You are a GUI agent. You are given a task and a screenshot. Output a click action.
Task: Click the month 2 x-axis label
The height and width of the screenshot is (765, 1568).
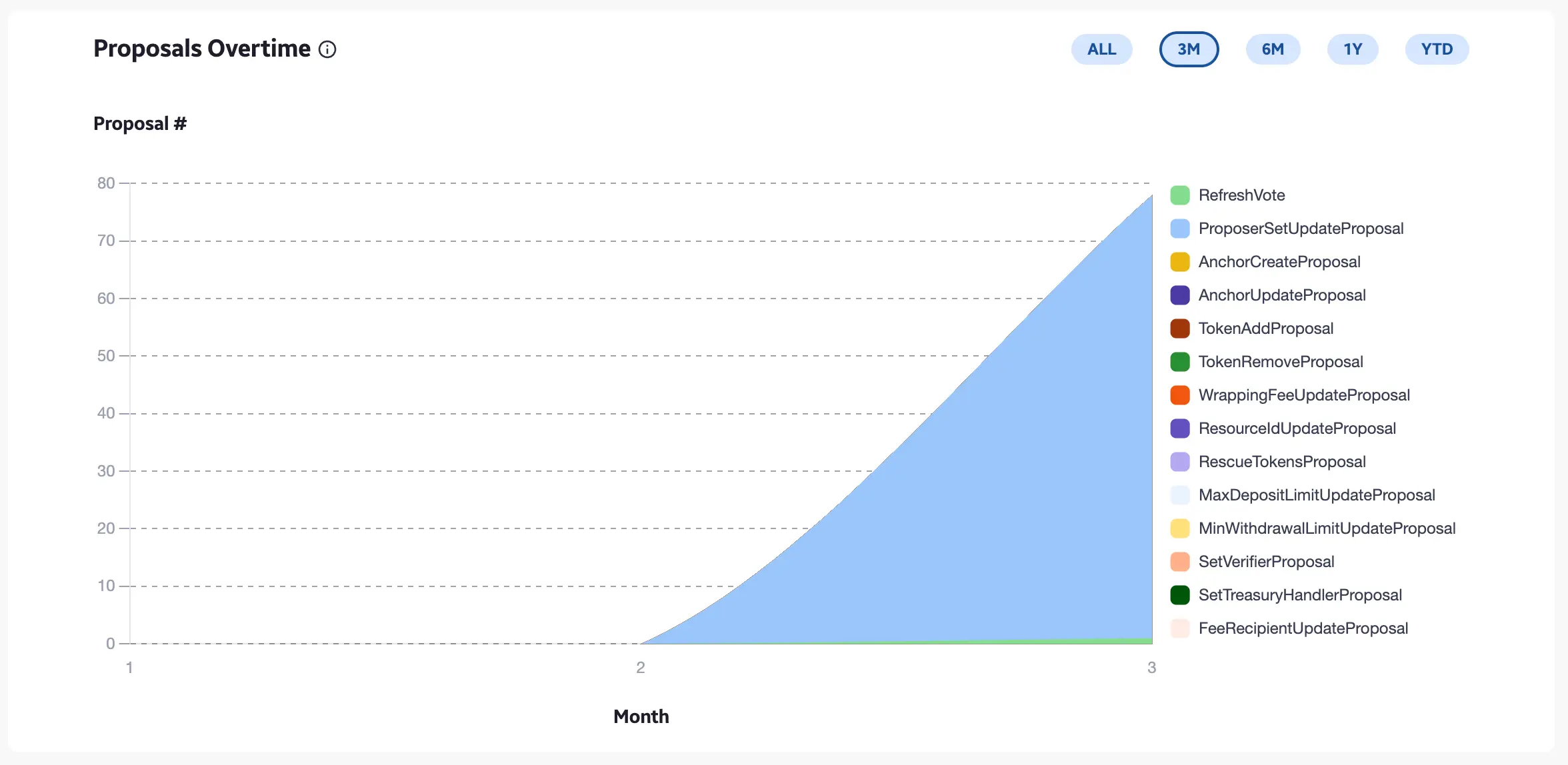pos(641,668)
